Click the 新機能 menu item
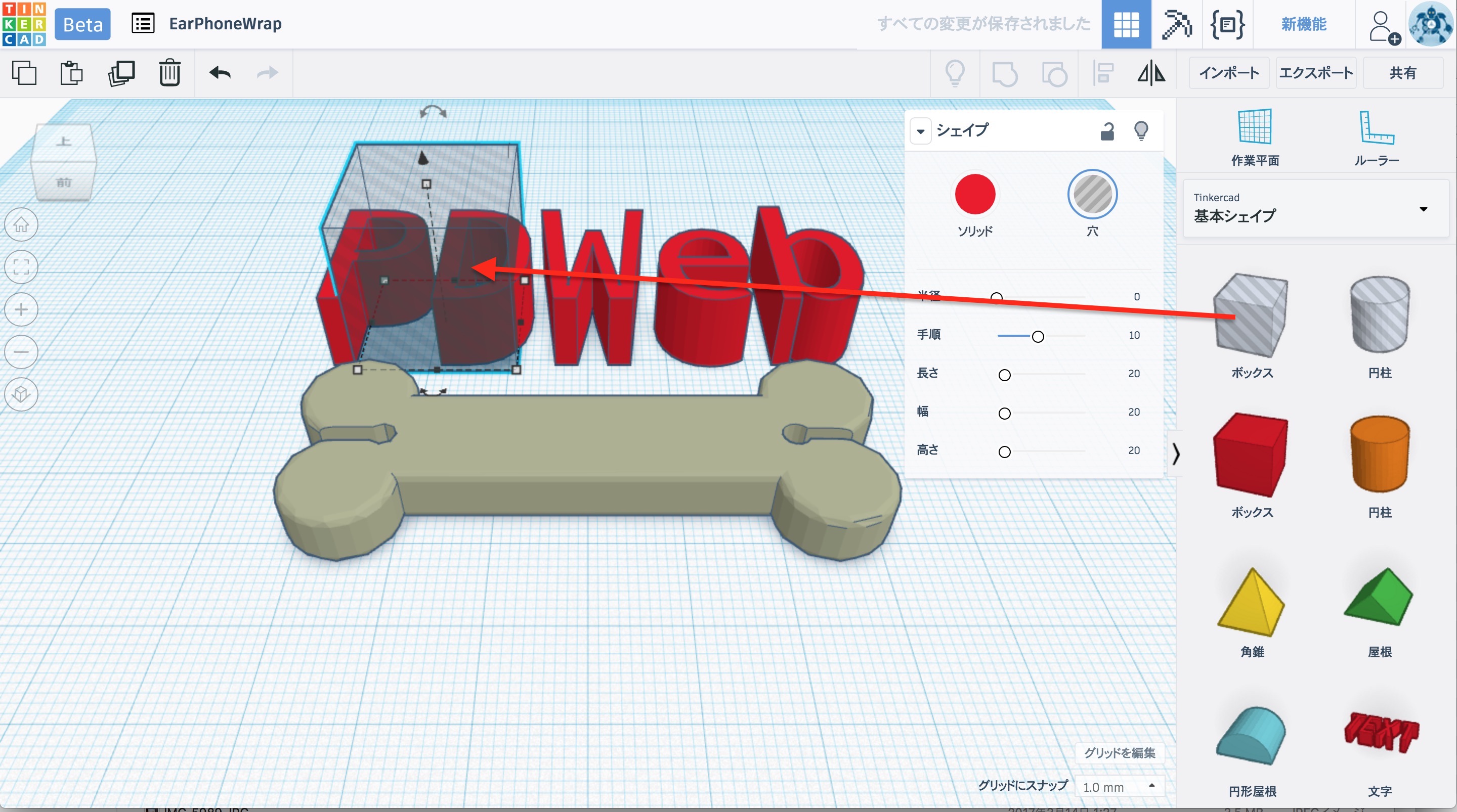1457x812 pixels. pos(1303,24)
